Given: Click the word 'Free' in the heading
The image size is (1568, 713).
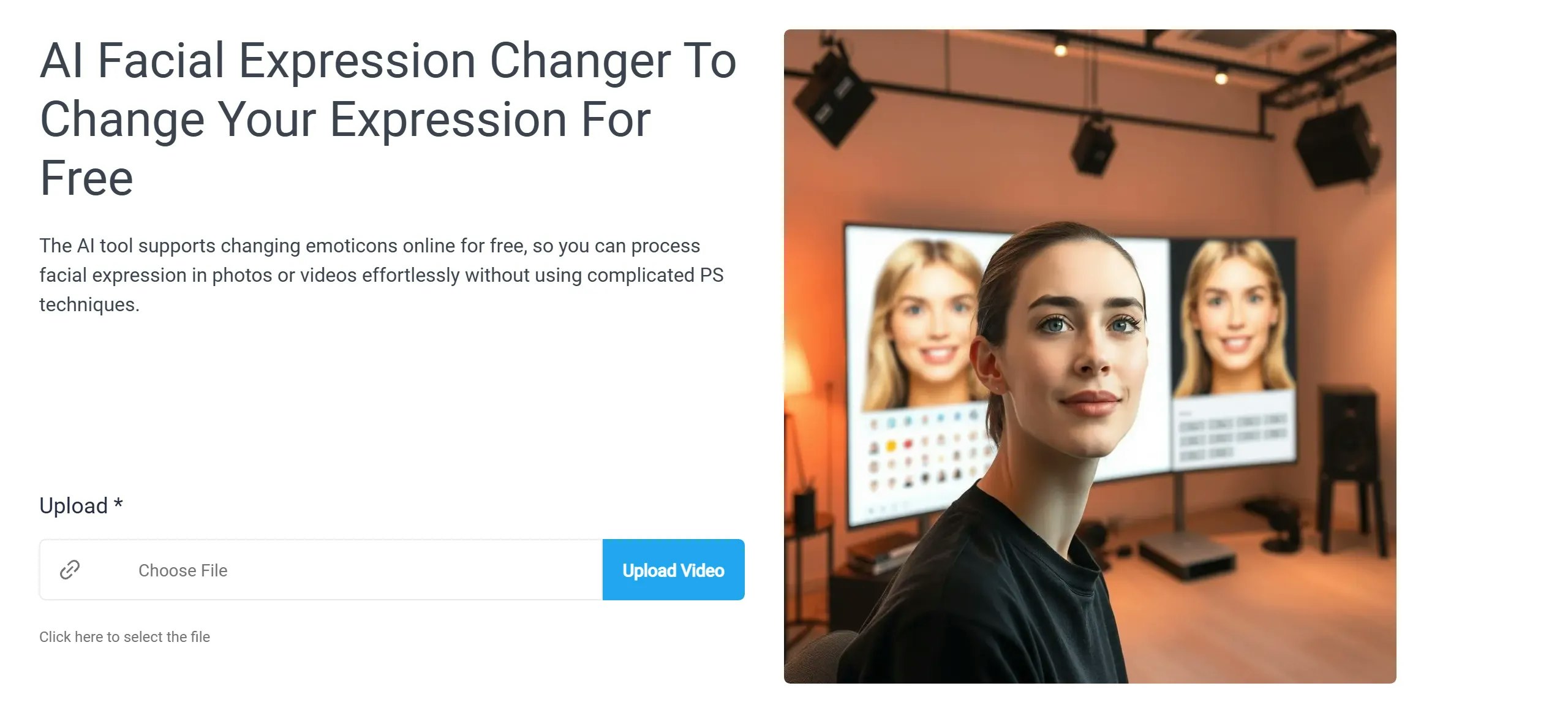Looking at the screenshot, I should tap(86, 178).
